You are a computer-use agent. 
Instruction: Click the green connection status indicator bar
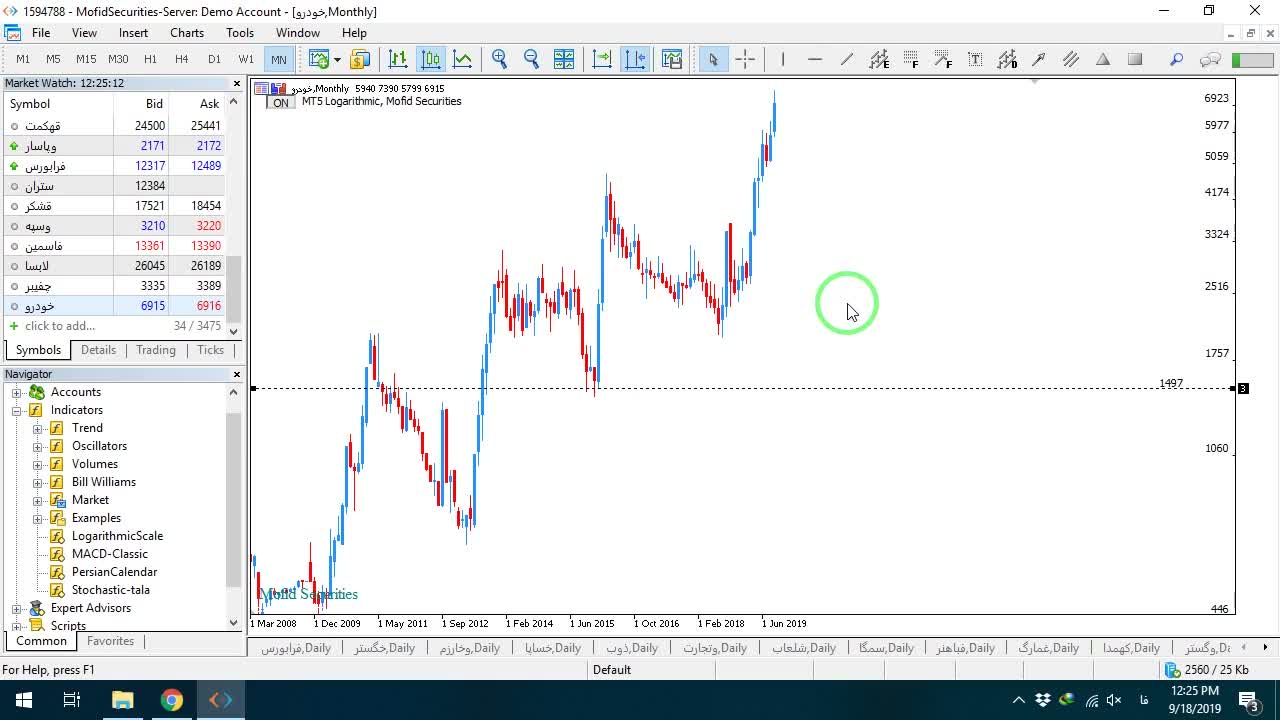coord(1253,60)
